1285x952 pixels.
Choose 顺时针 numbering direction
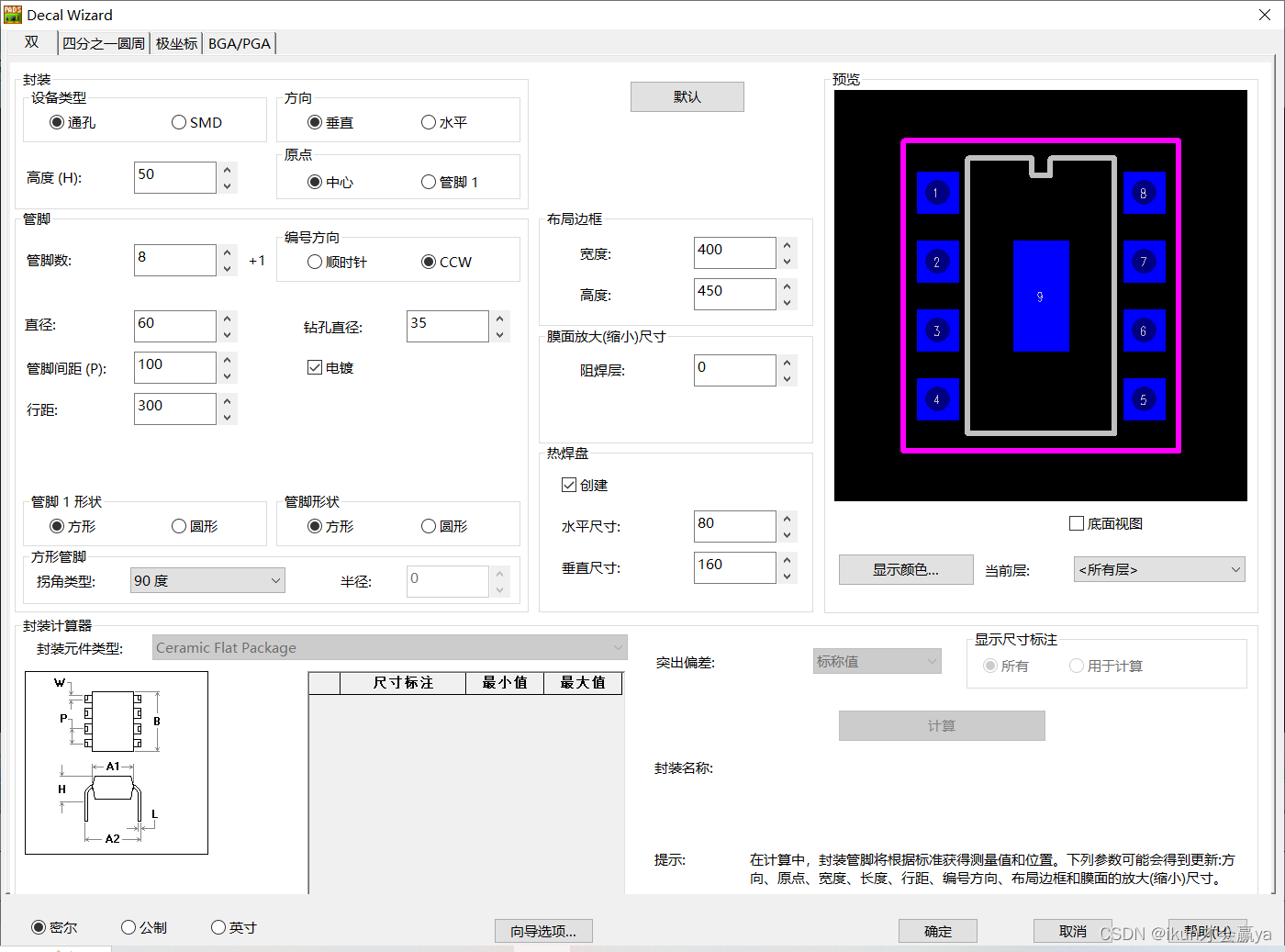click(x=313, y=261)
